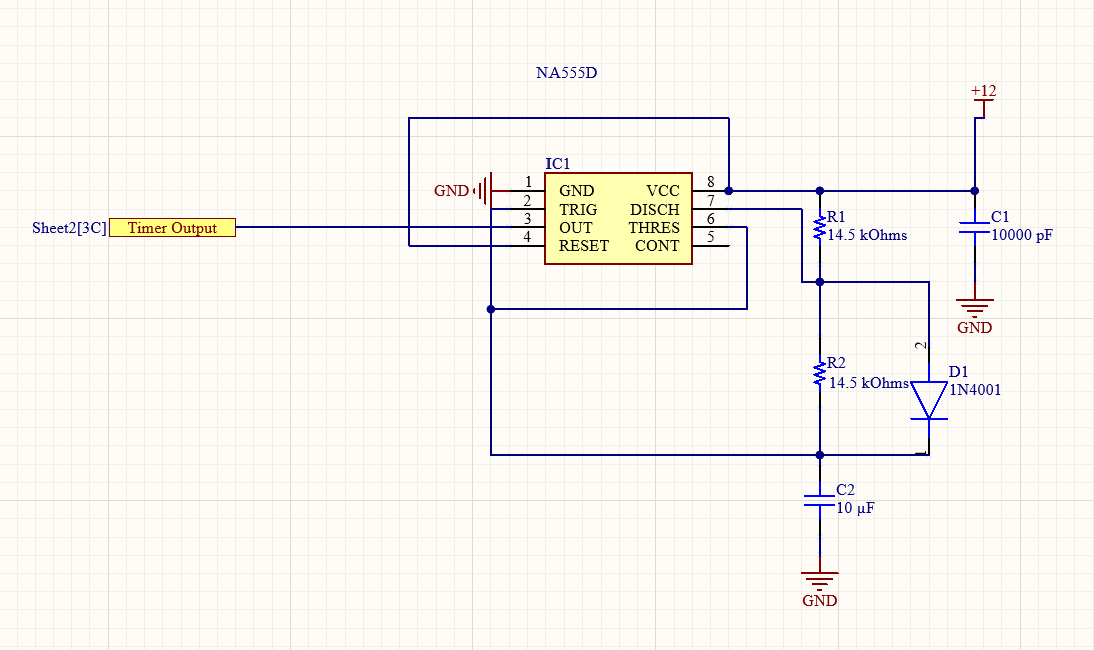
Task: Click the 1N4001 diode part label
Action: [975, 390]
